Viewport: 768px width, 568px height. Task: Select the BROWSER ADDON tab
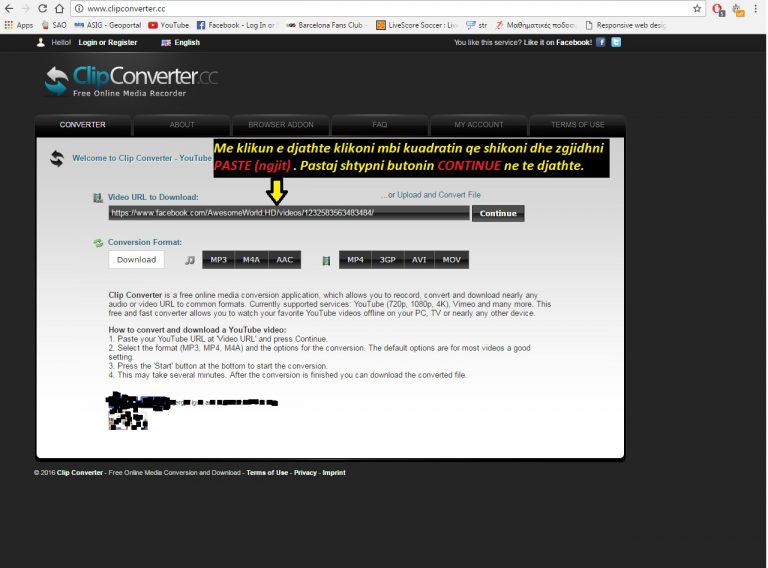[x=281, y=125]
